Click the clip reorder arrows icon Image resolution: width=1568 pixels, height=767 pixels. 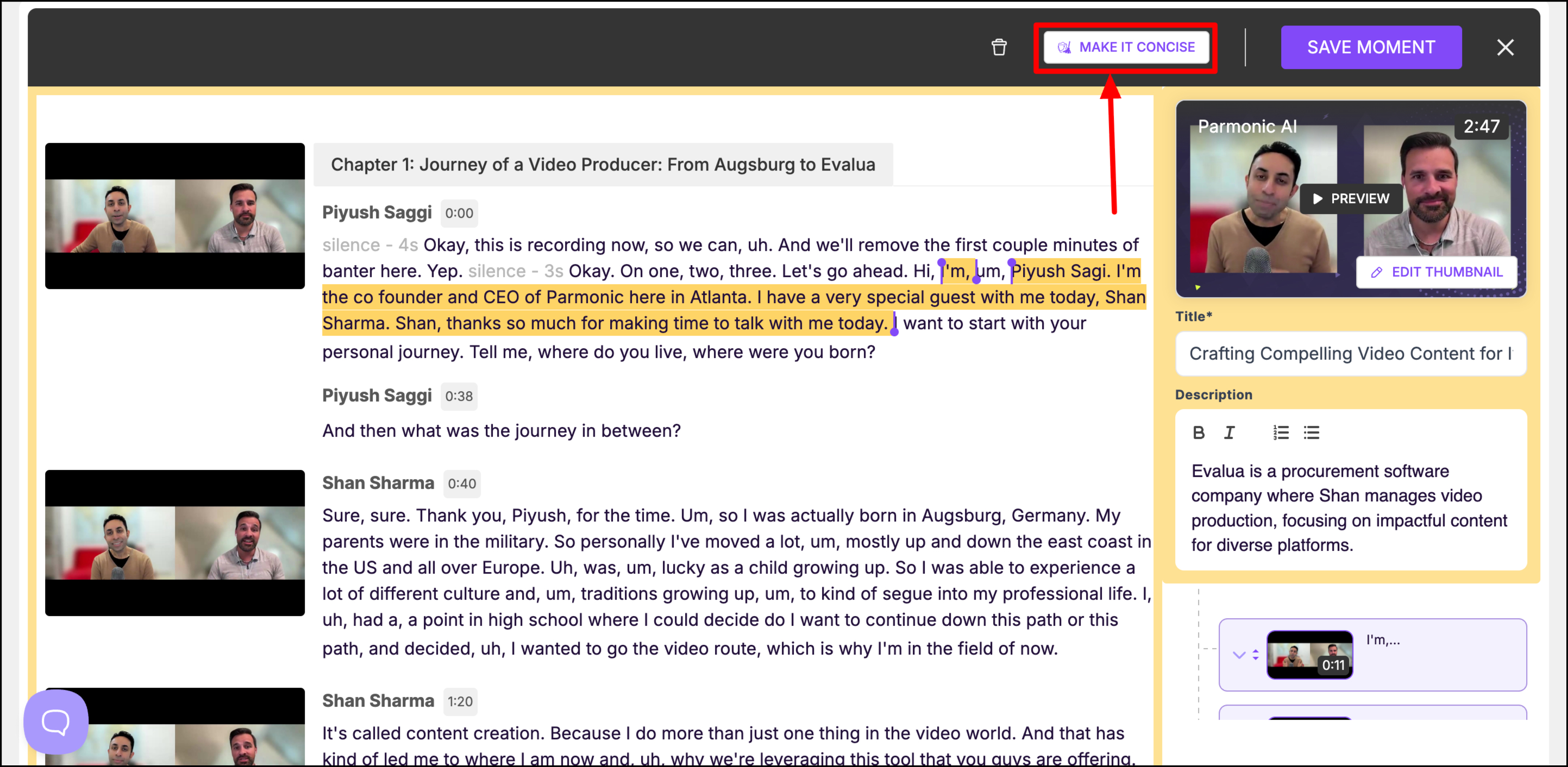pos(1255,655)
